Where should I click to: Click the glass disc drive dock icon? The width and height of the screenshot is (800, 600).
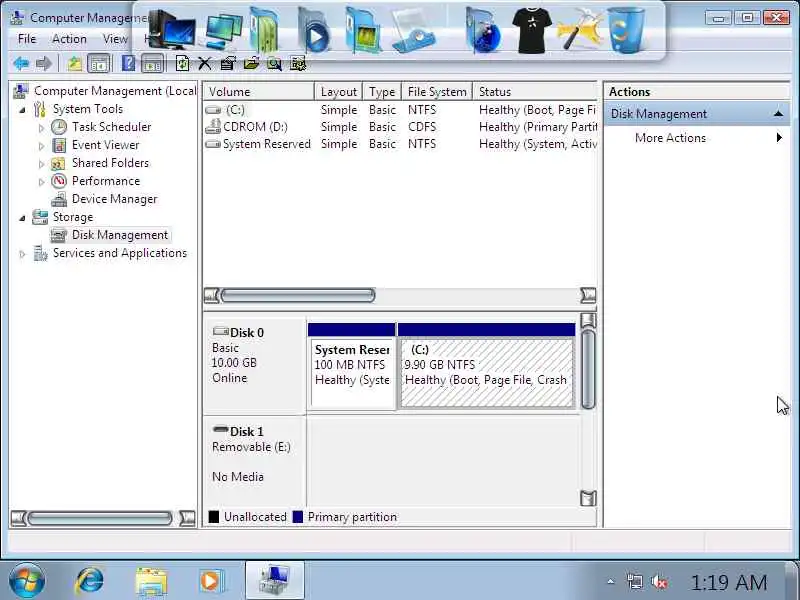click(414, 32)
